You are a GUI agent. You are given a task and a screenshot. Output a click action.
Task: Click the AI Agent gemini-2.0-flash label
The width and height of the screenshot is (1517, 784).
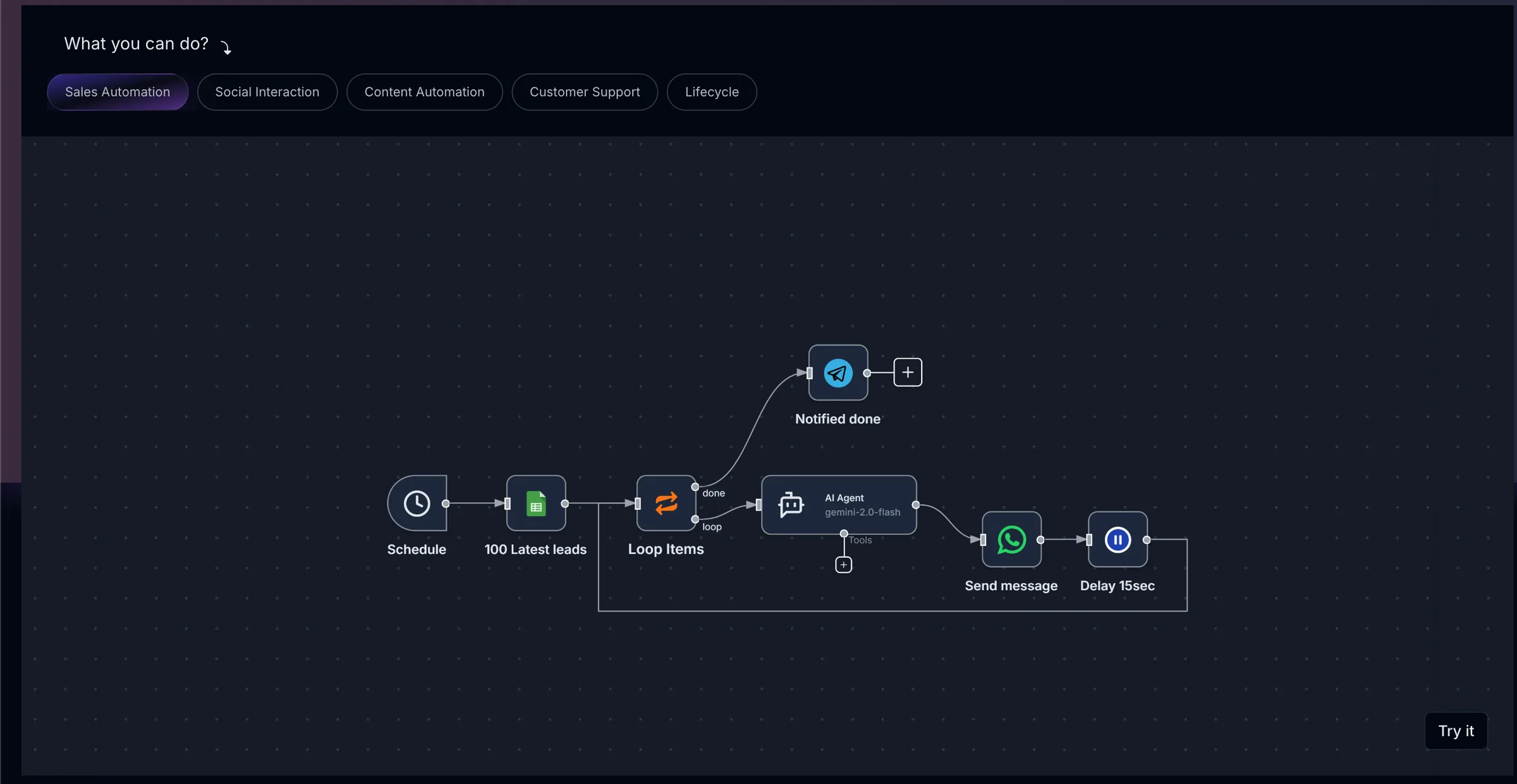tap(863, 512)
